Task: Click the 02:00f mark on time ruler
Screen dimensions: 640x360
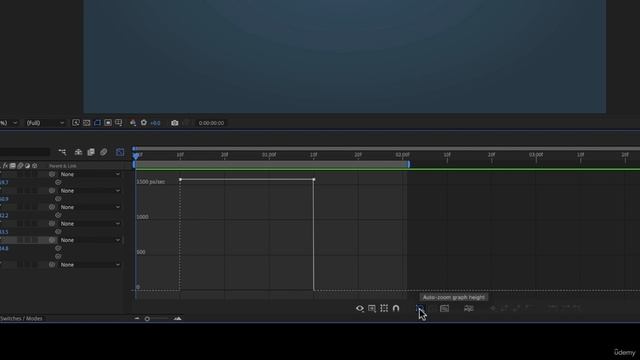Action: click(x=402, y=155)
